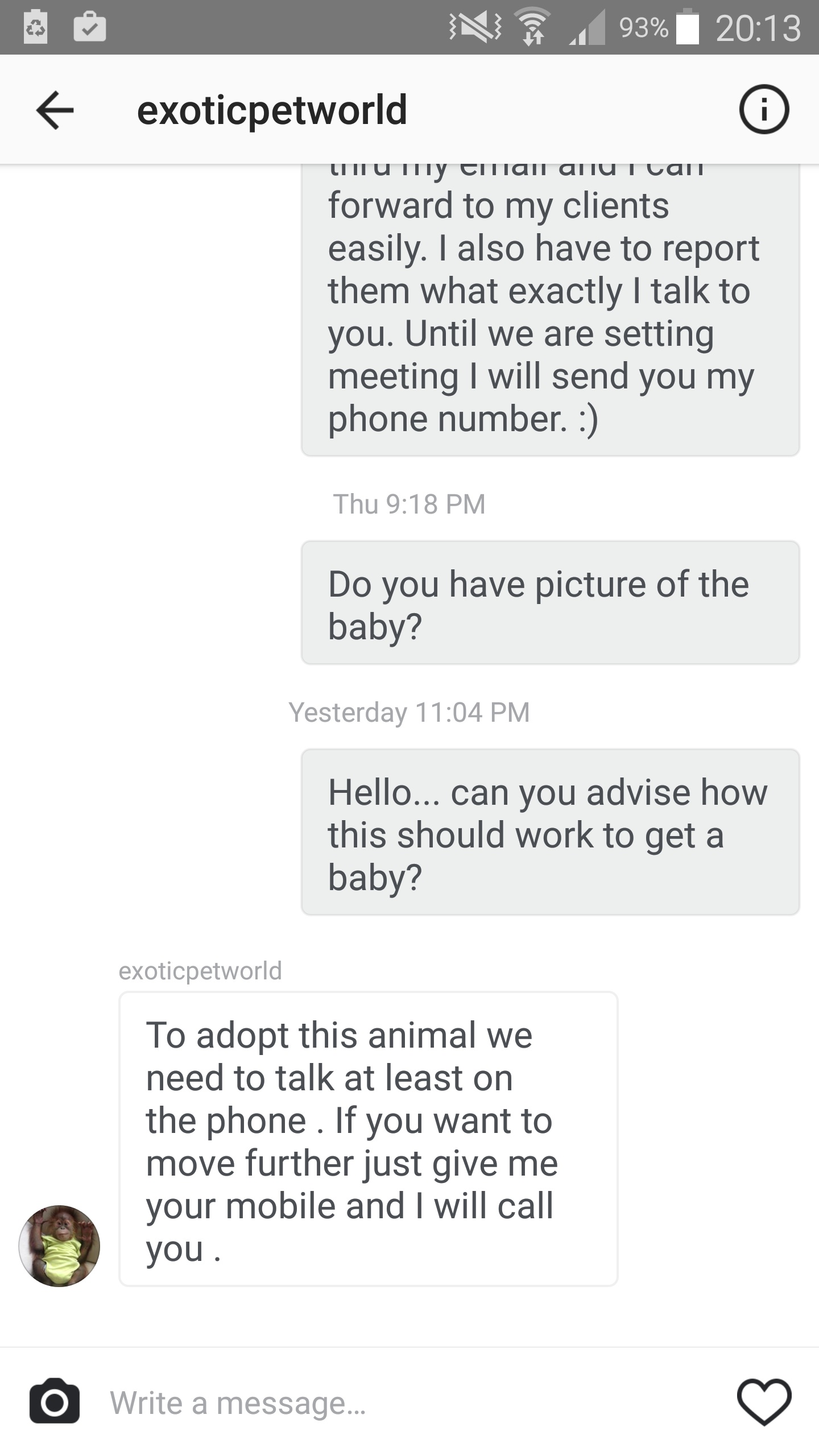The width and height of the screenshot is (819, 1456).
Task: Tap the briefcase checkmark notification icon
Action: (x=89, y=27)
